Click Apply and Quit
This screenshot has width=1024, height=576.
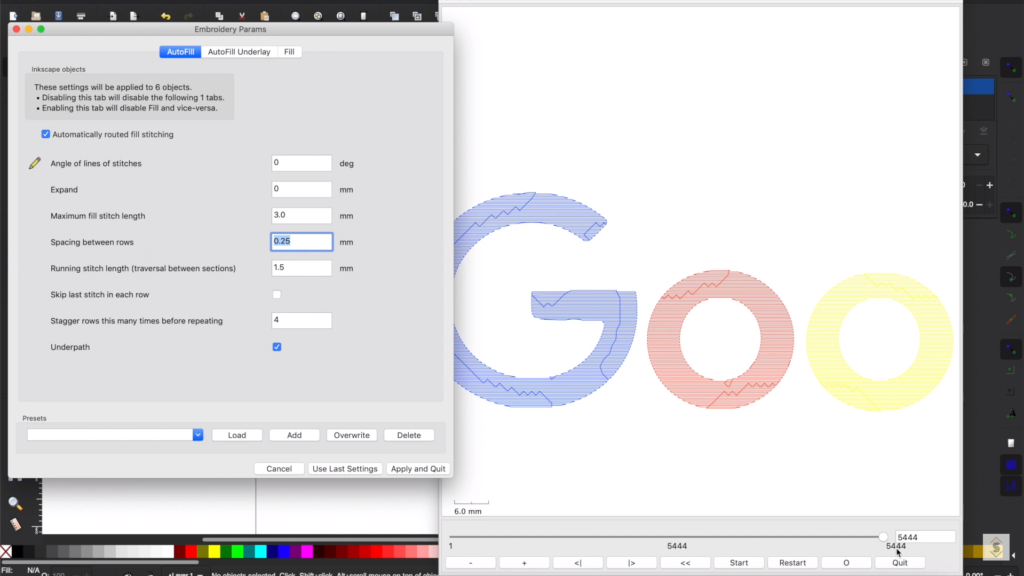(x=418, y=468)
